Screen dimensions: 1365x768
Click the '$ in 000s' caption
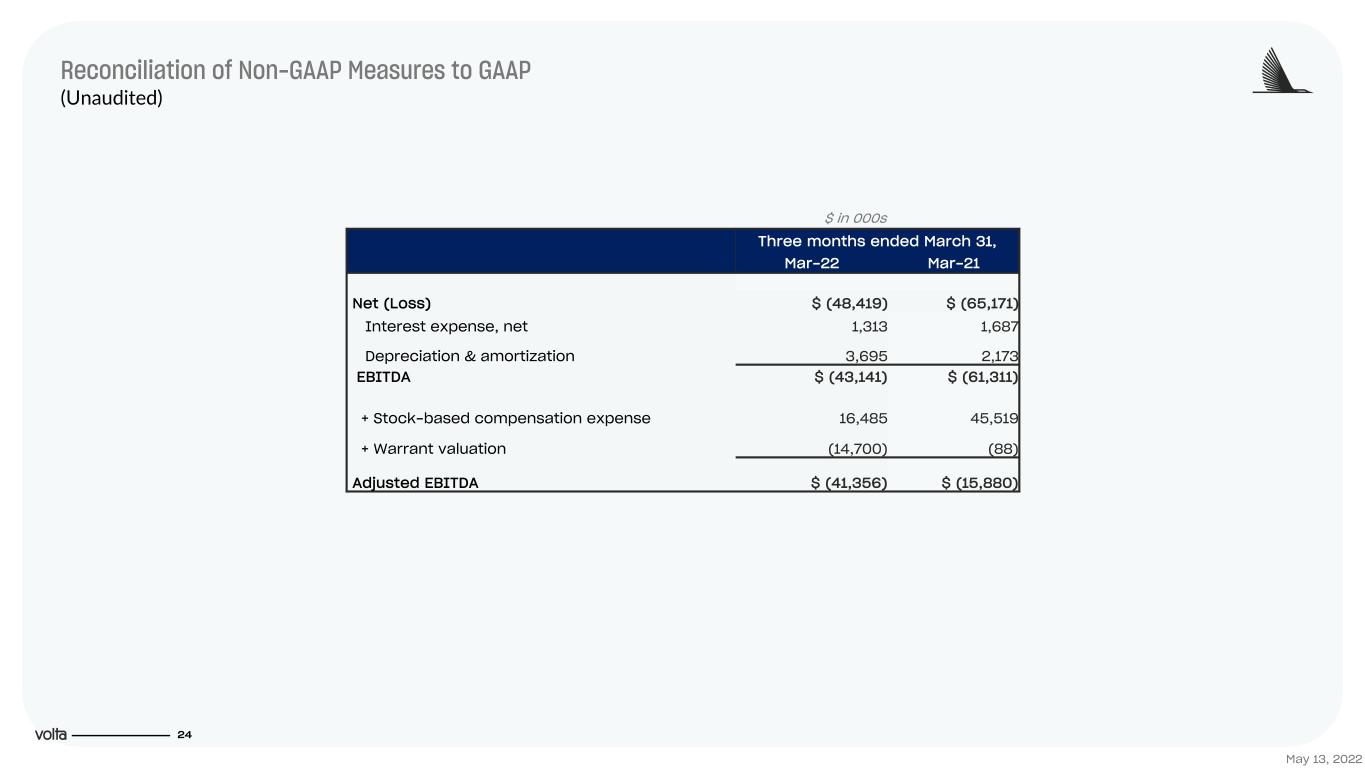pos(856,218)
